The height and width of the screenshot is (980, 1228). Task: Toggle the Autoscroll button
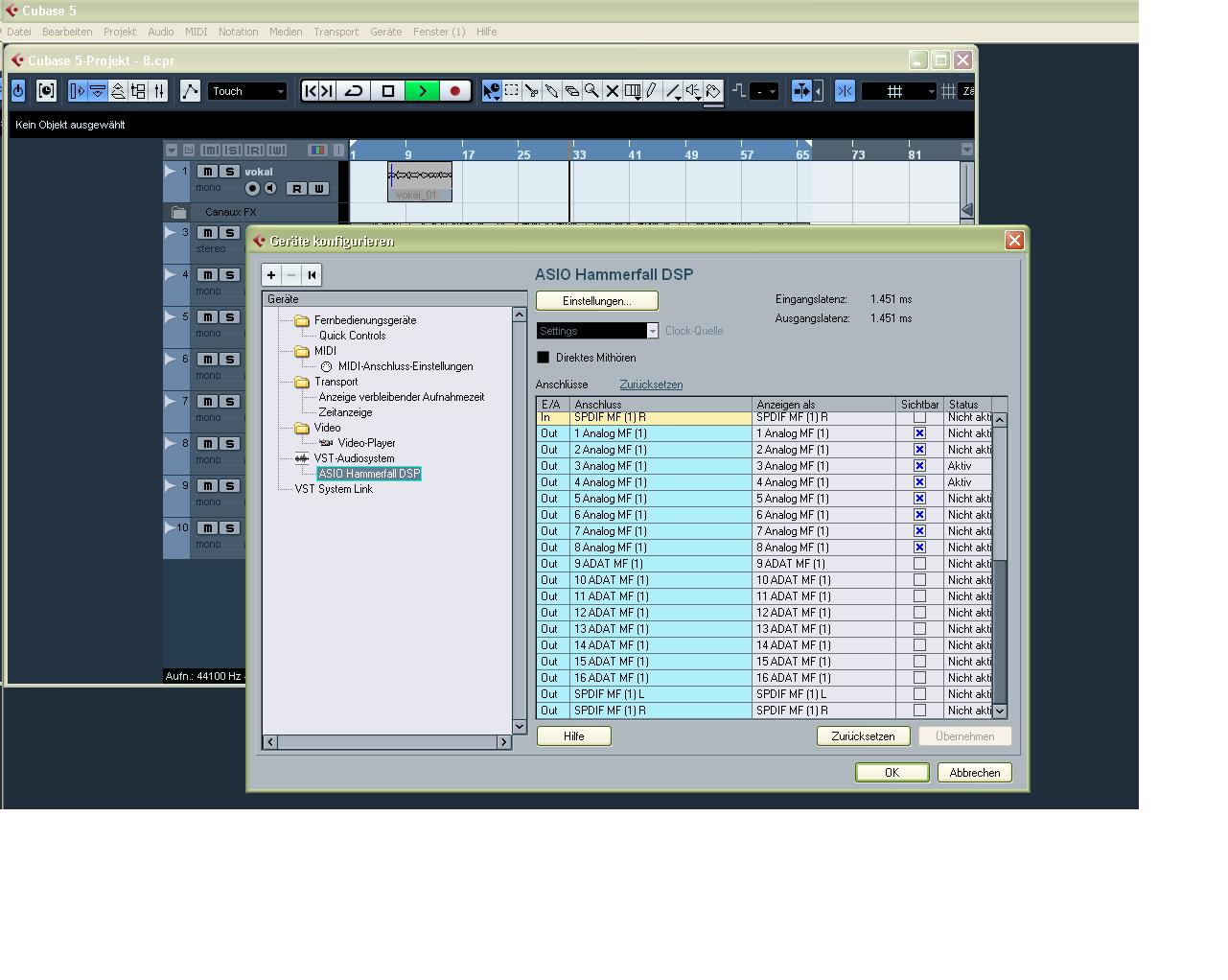[802, 91]
